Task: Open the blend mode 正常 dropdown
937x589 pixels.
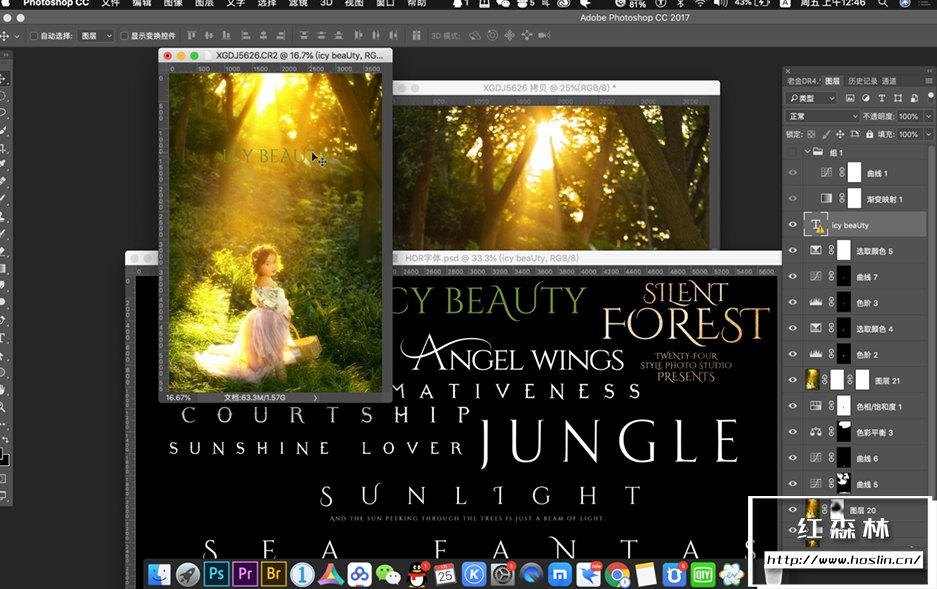Action: click(823, 116)
